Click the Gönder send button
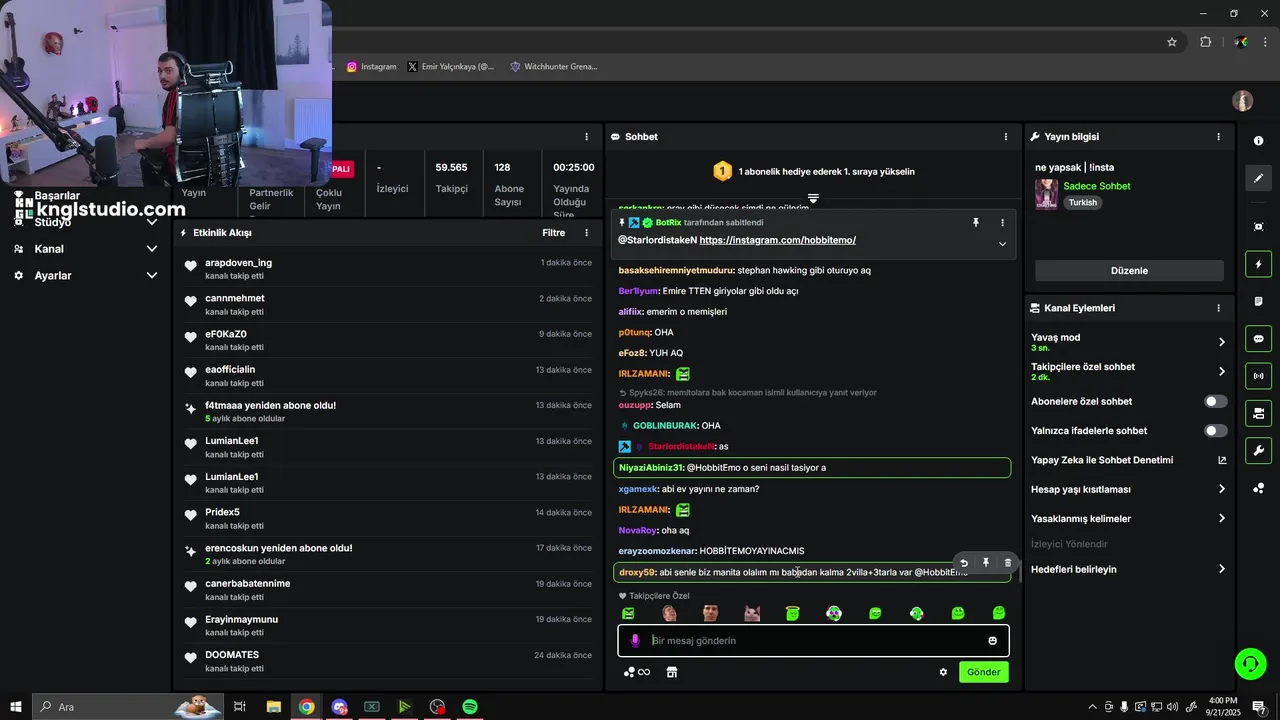Viewport: 1280px width, 720px height. pos(983,672)
